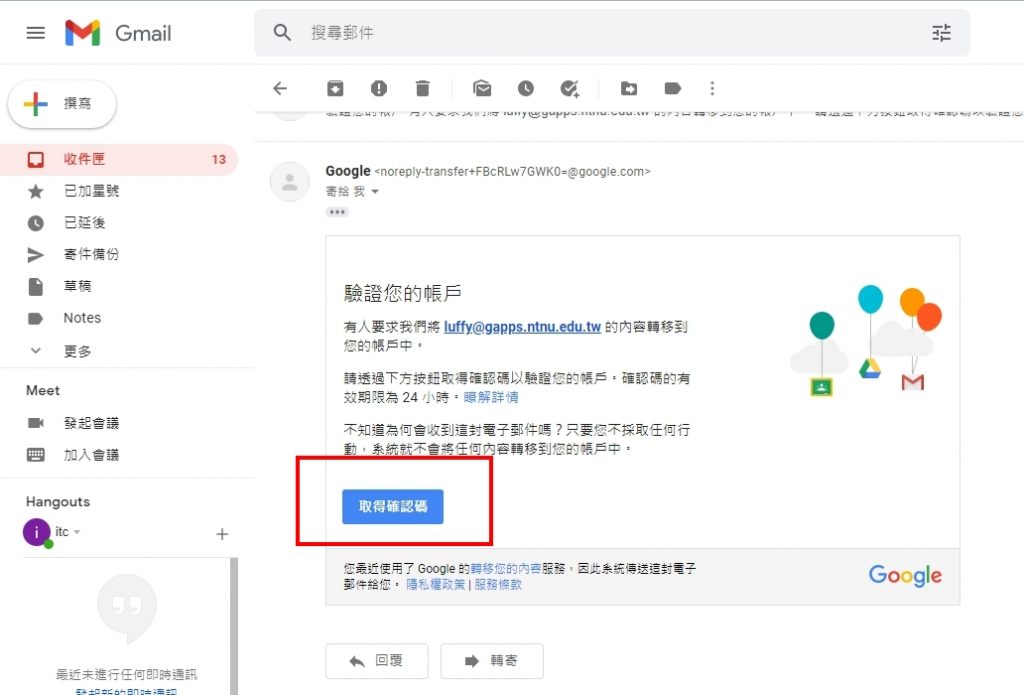Start a meeting with 發起會議
Image resolution: width=1024 pixels, height=695 pixels.
[91, 423]
